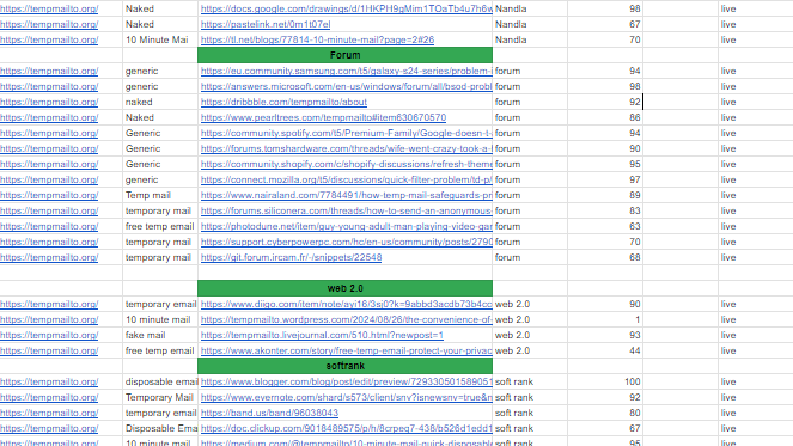Open the photodune.net item link
This screenshot has height=446, width=793.
pos(346,227)
